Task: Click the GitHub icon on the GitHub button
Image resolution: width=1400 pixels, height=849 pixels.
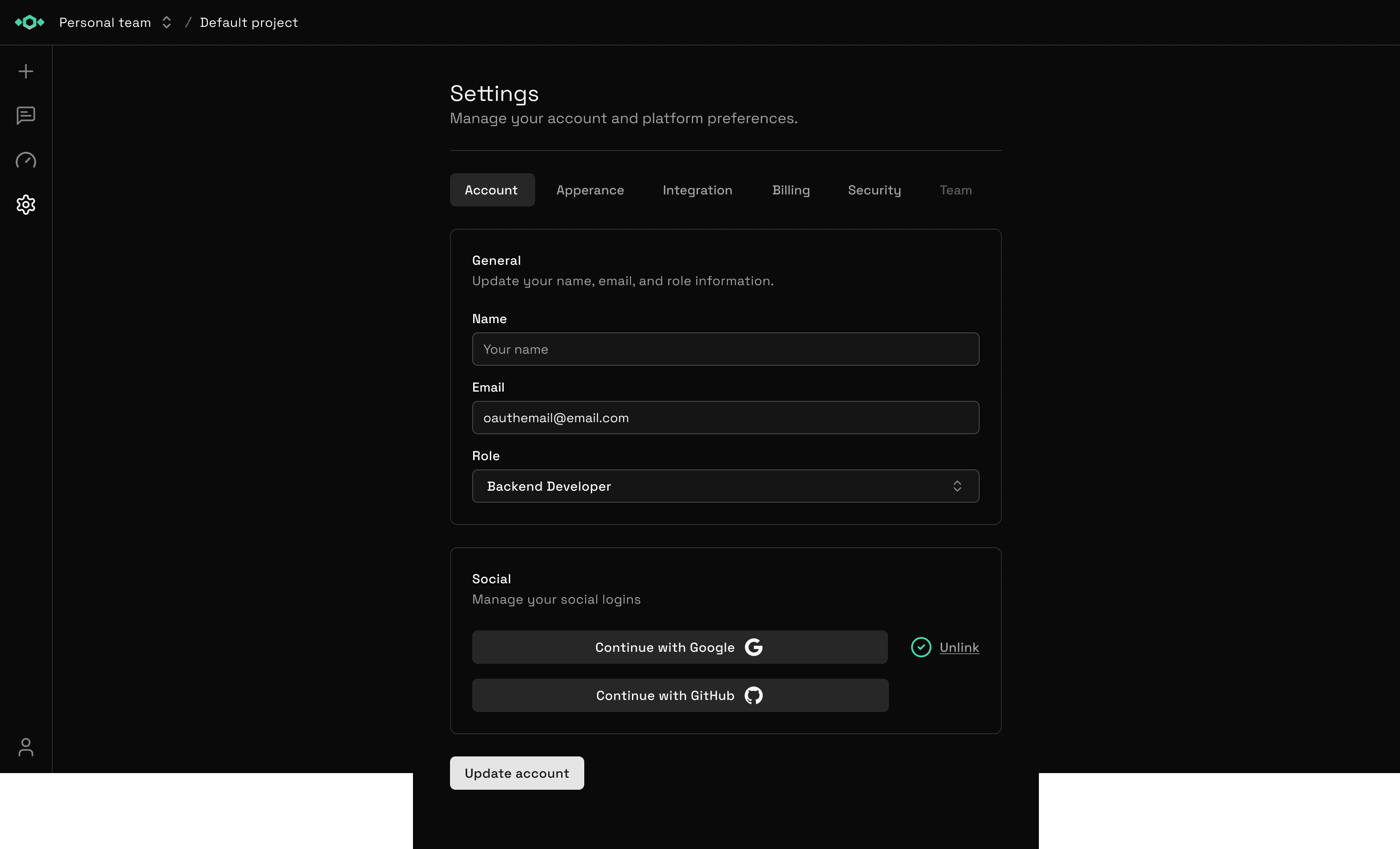Action: (753, 695)
